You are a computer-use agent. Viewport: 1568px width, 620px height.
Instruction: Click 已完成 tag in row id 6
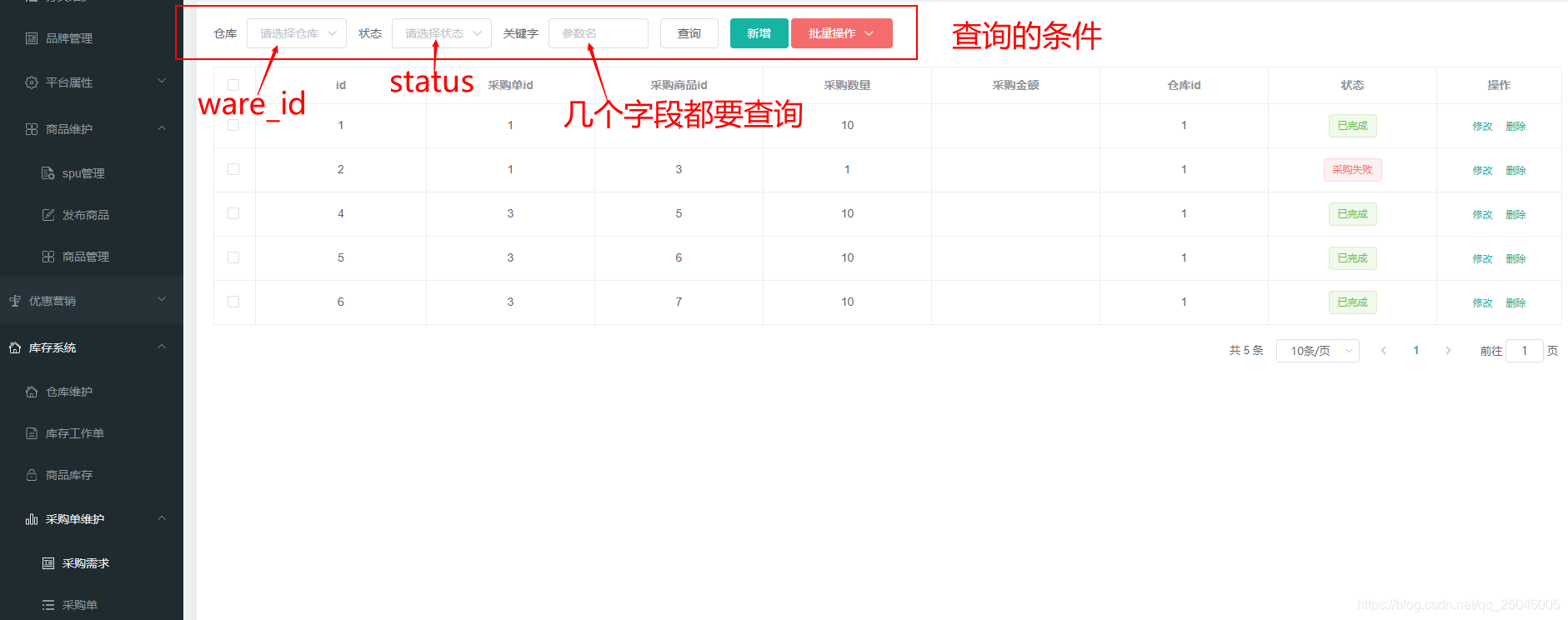click(1352, 302)
